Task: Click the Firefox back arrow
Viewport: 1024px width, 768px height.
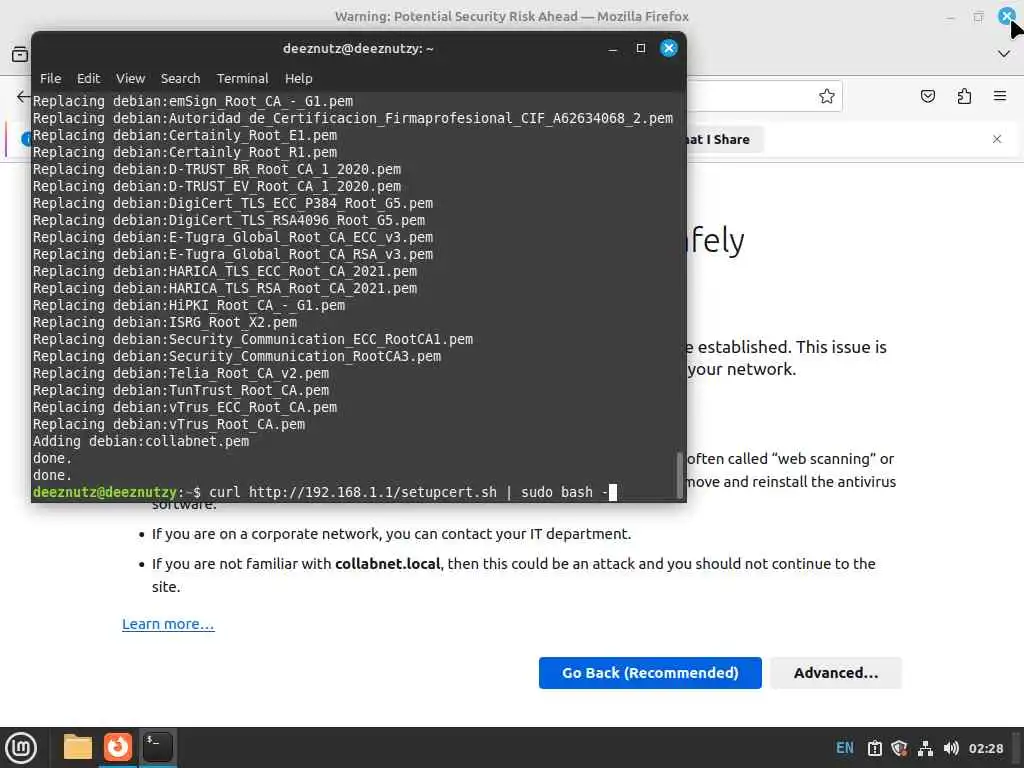Action: pos(24,97)
